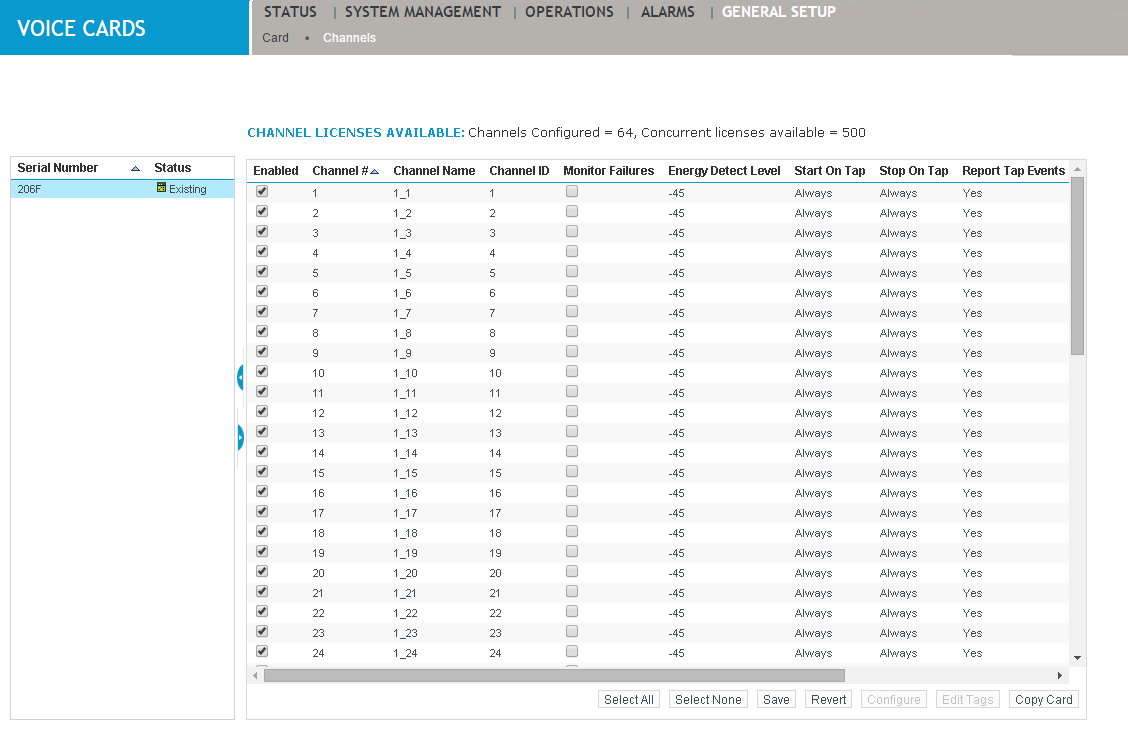Open the OPERATIONS menu
The width and height of the screenshot is (1128, 729).
click(569, 12)
